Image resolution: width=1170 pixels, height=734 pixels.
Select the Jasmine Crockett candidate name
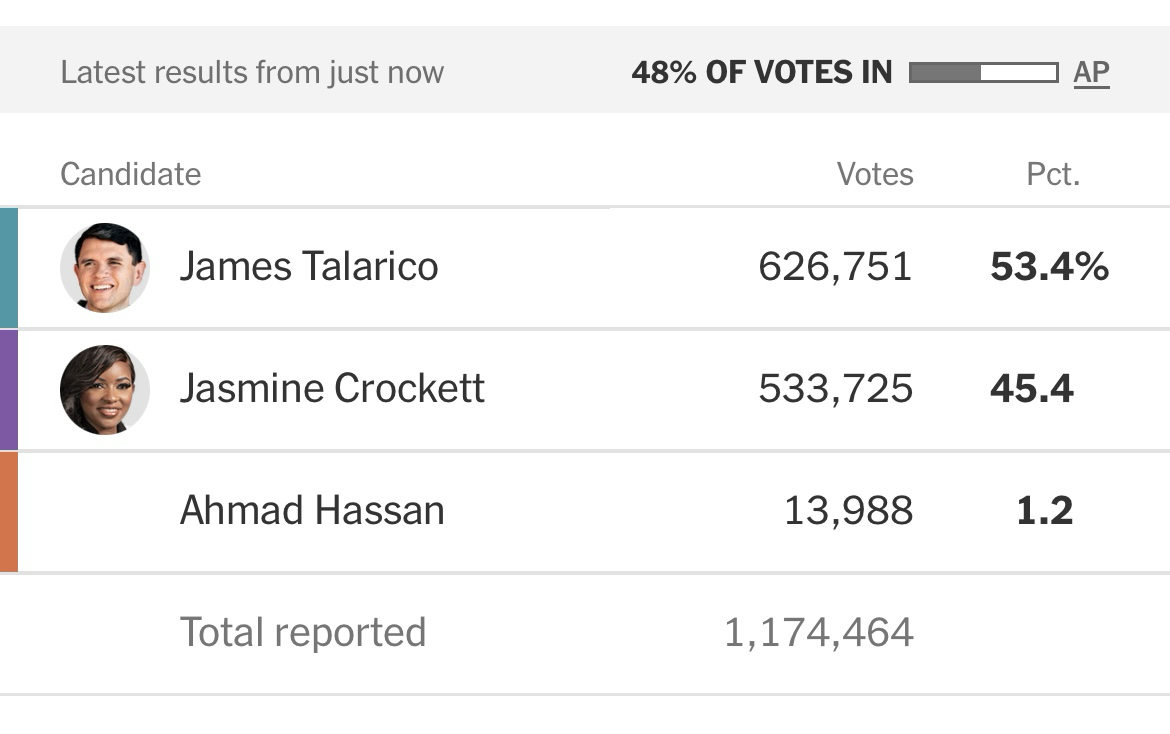tap(332, 389)
